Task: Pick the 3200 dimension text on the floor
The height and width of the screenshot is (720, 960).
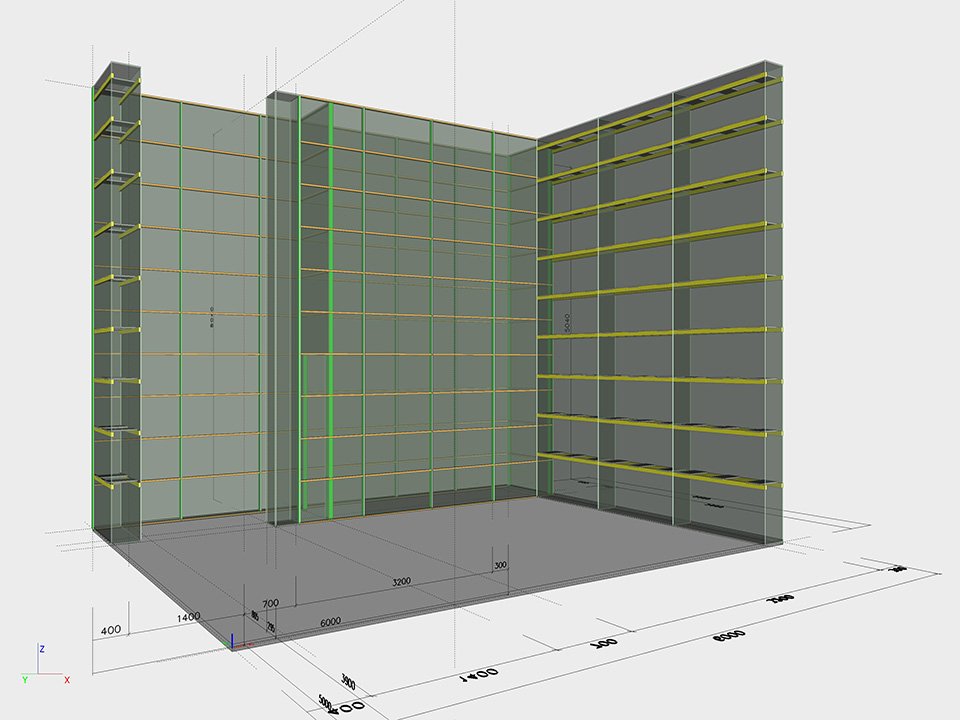Action: tap(400, 580)
